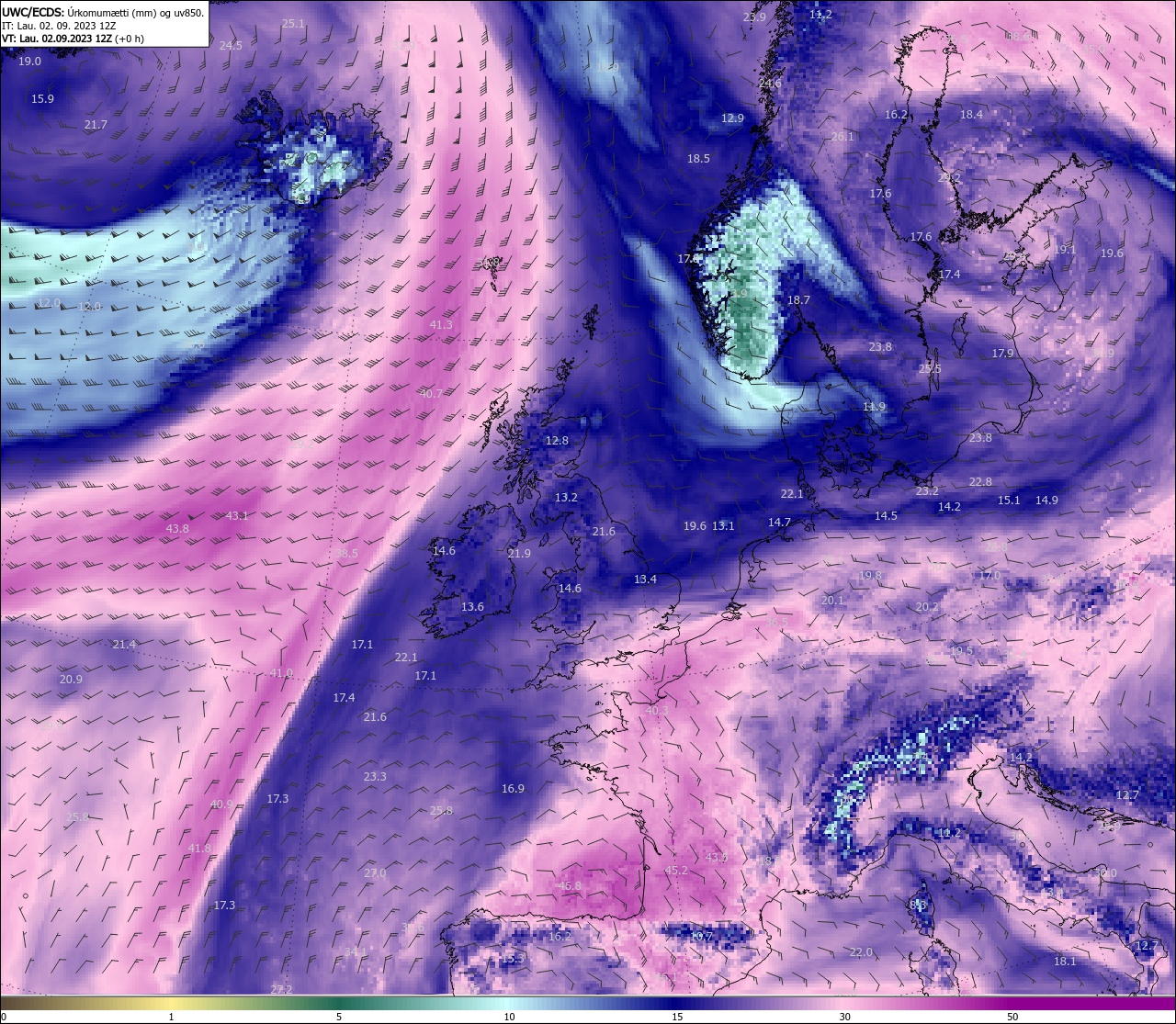Click the IT initialization time line

pyautogui.click(x=57, y=26)
